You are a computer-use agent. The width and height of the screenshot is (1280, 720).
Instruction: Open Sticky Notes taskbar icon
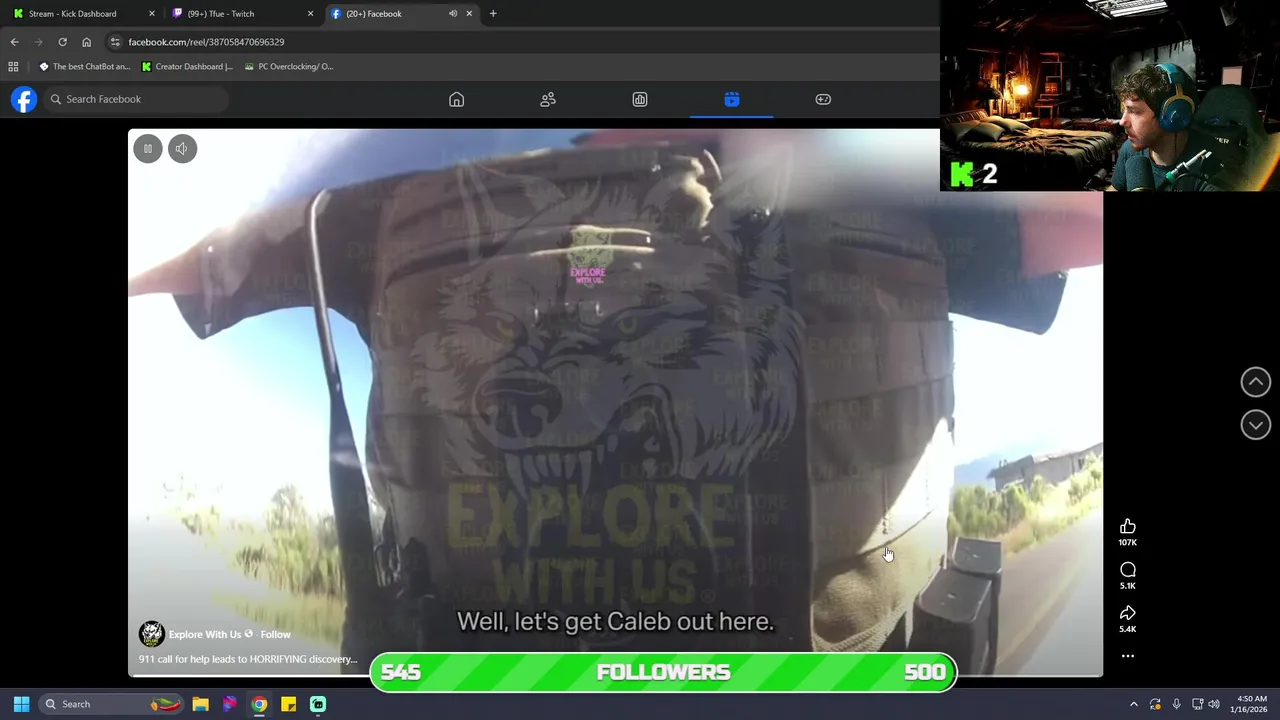[x=288, y=704]
